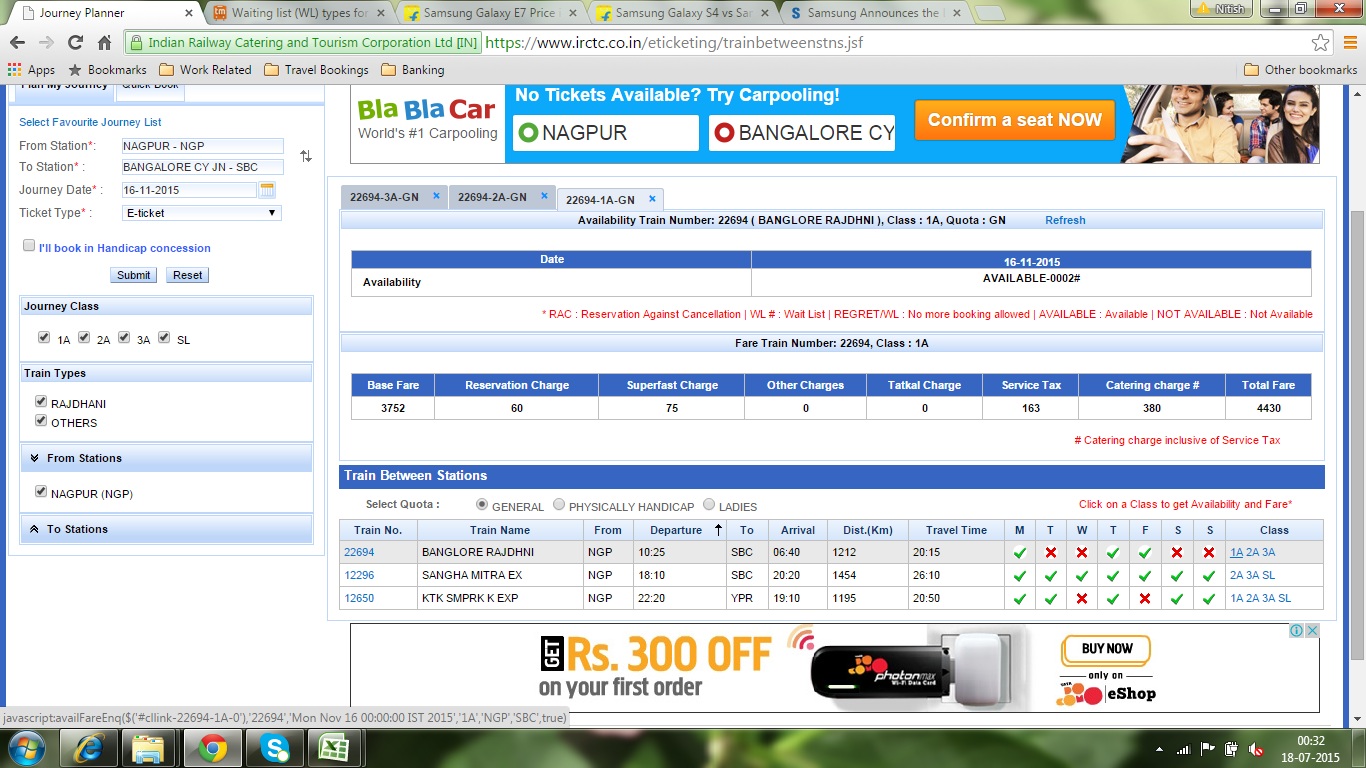Click the browser address bar URL
The width and height of the screenshot is (1366, 768).
click(674, 43)
